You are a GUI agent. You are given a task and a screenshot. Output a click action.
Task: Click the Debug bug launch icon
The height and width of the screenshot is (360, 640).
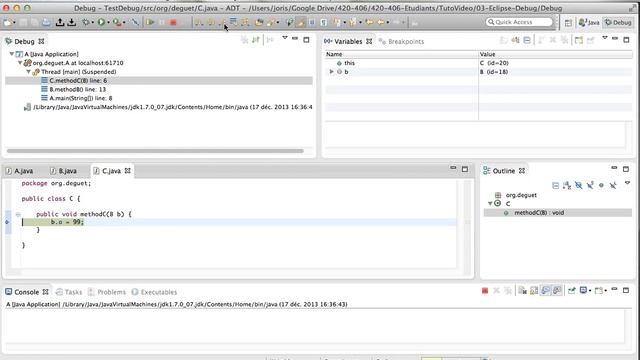tap(86, 22)
